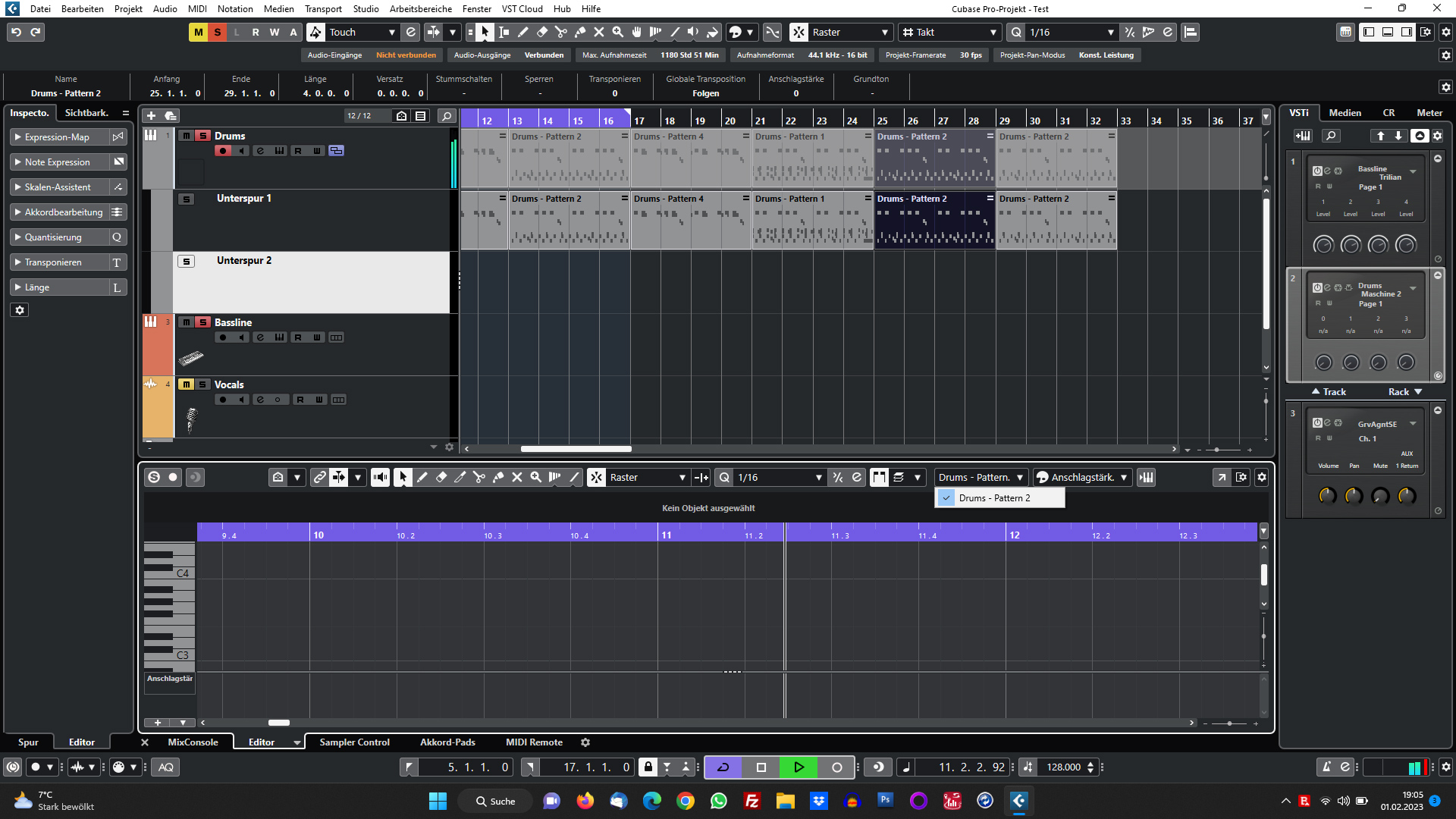
Task: Switch to the MixConsole tab
Action: 193,742
